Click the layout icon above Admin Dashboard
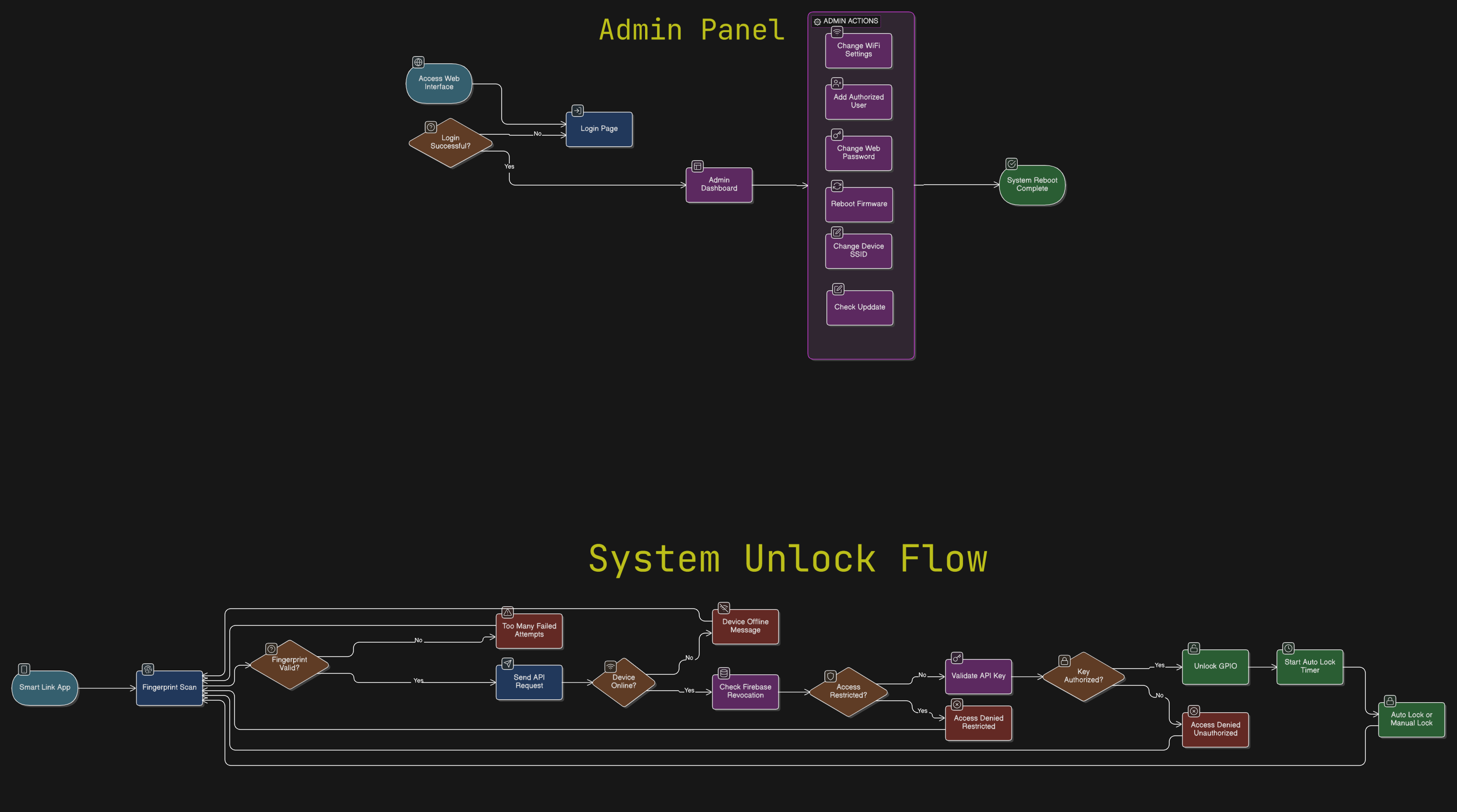The height and width of the screenshot is (812, 1457). (x=697, y=166)
